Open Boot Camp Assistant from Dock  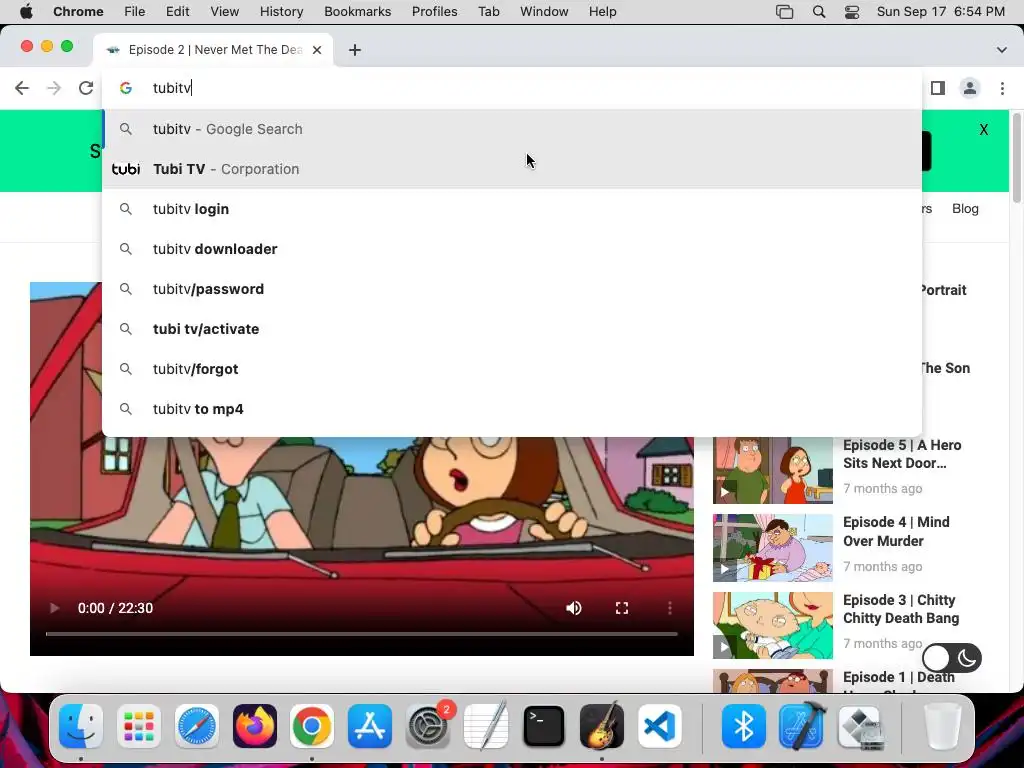[x=860, y=726]
